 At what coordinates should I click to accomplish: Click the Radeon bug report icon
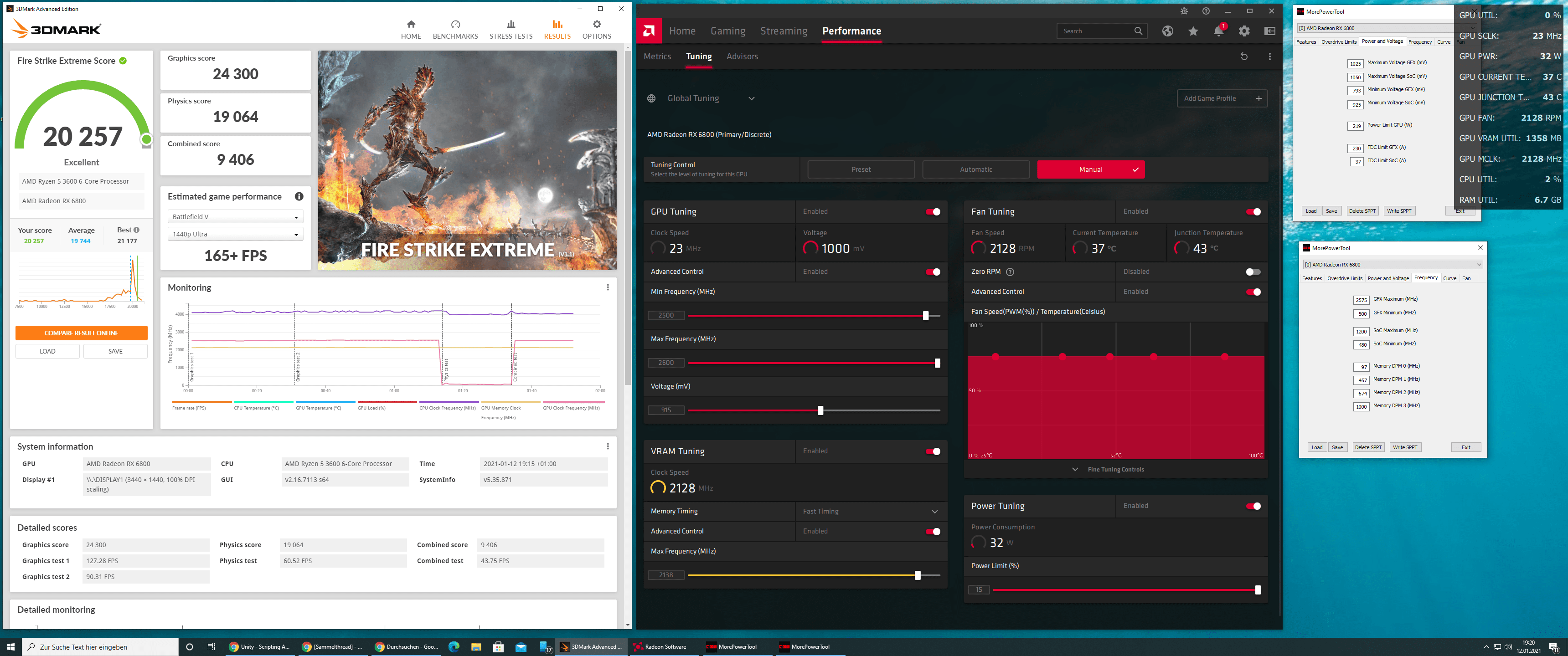click(x=1184, y=11)
